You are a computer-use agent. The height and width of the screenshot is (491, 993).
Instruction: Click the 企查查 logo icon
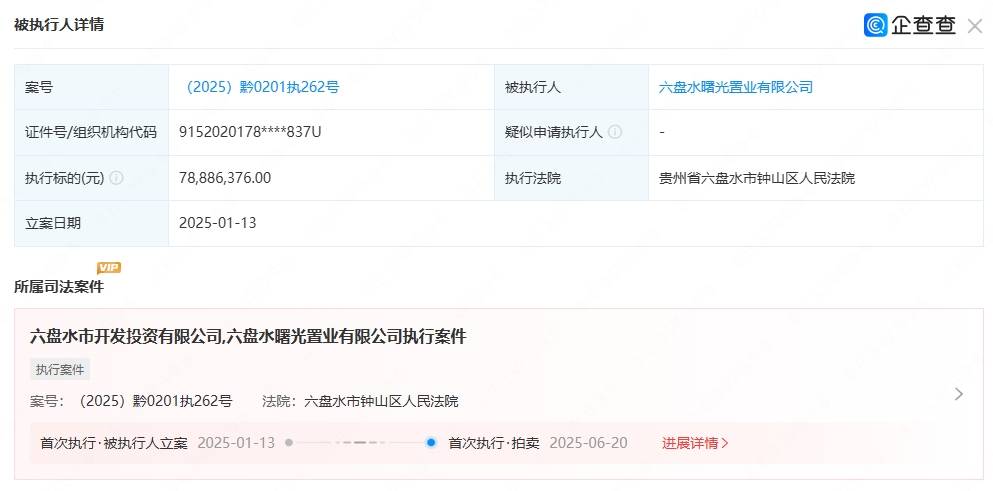[x=876, y=25]
